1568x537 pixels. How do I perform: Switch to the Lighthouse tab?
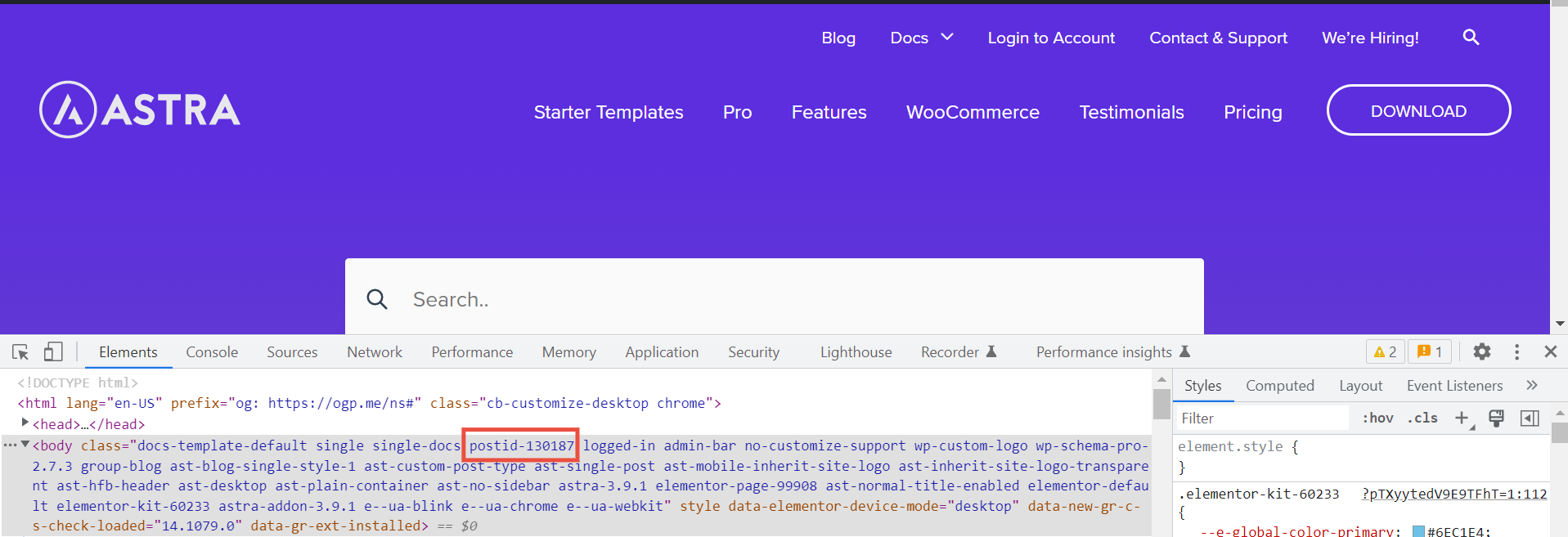click(x=856, y=352)
